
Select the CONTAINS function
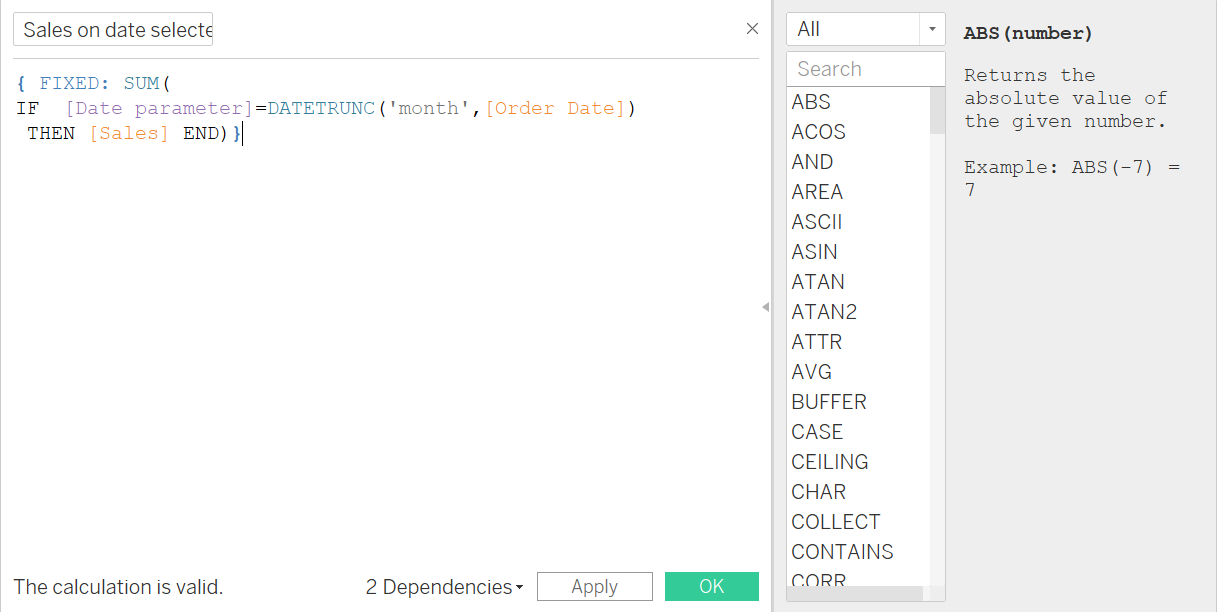(x=842, y=552)
